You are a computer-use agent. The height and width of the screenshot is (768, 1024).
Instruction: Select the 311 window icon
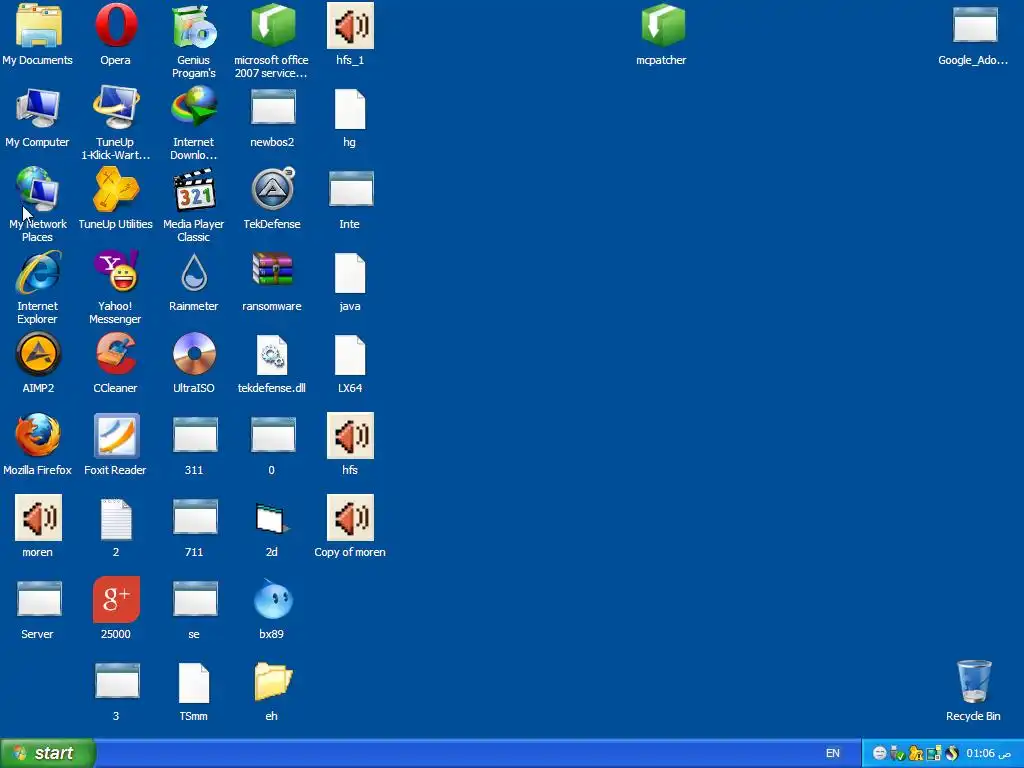[x=195, y=435]
